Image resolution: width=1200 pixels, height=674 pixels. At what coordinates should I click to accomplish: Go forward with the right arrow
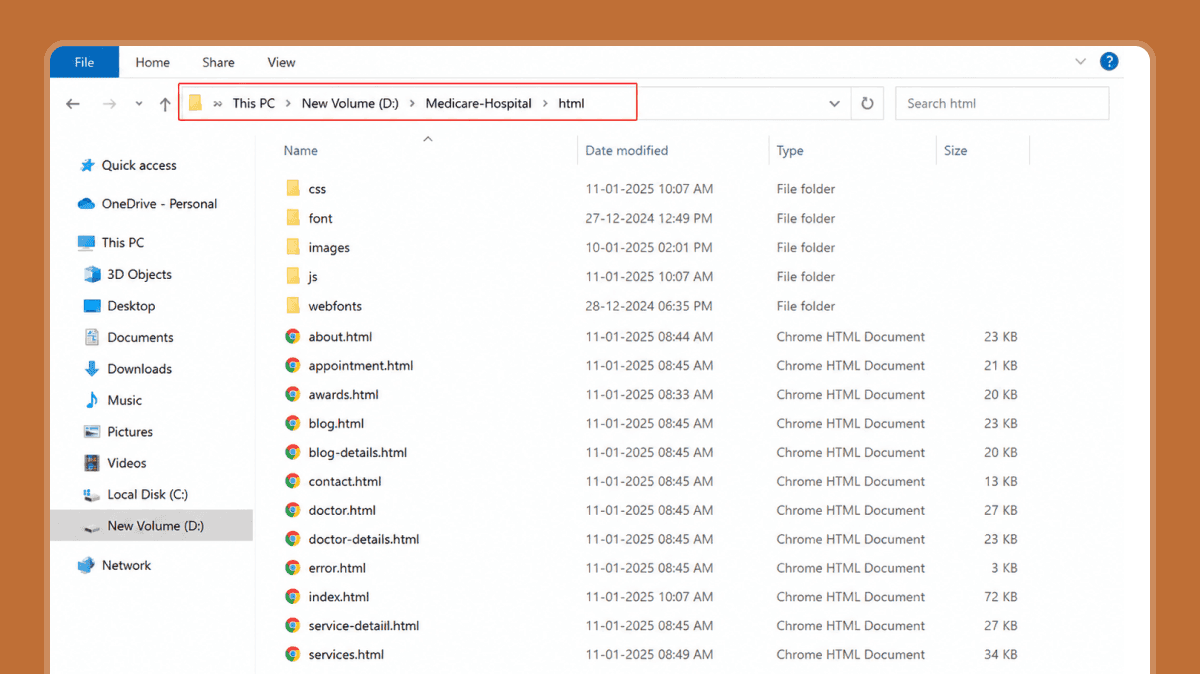(109, 104)
